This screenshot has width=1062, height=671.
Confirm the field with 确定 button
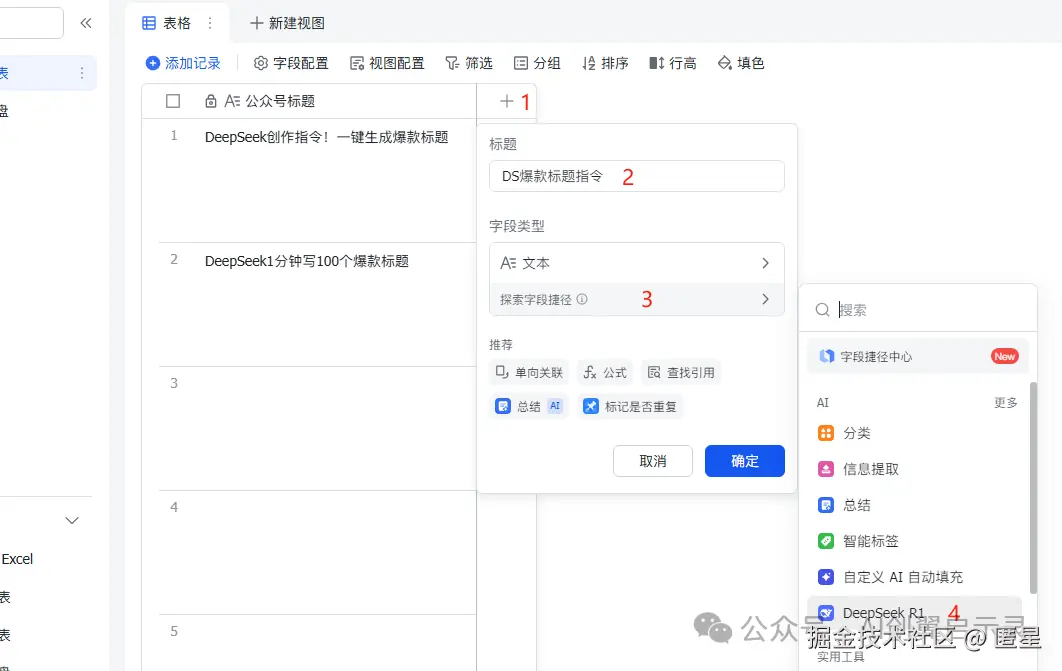[x=744, y=461]
